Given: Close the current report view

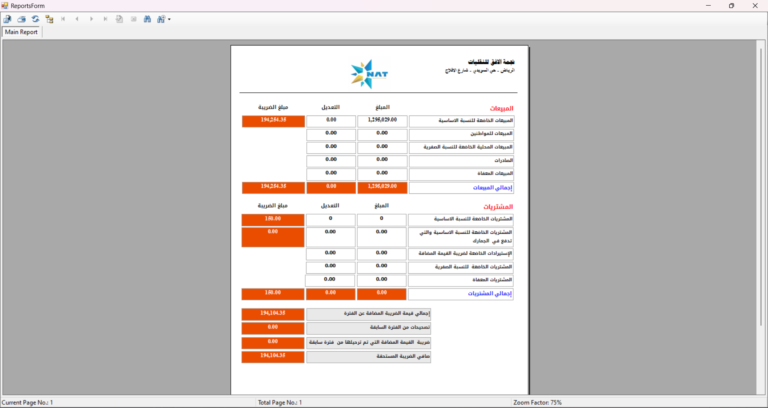Looking at the screenshot, I should click(134, 19).
